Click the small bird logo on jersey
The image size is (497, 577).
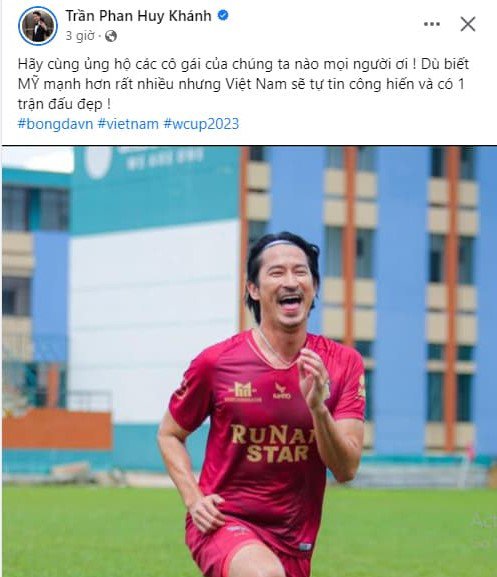[x=281, y=391]
